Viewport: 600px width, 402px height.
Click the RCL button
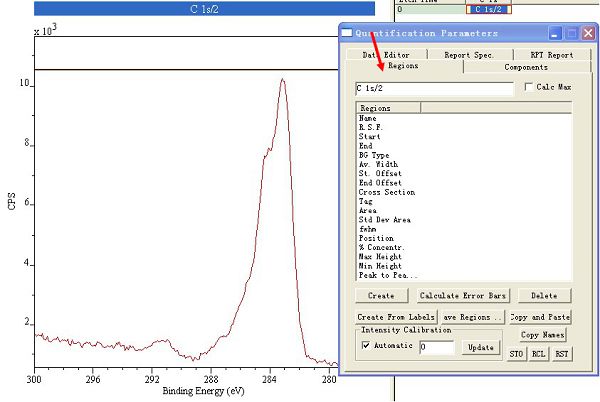(539, 354)
